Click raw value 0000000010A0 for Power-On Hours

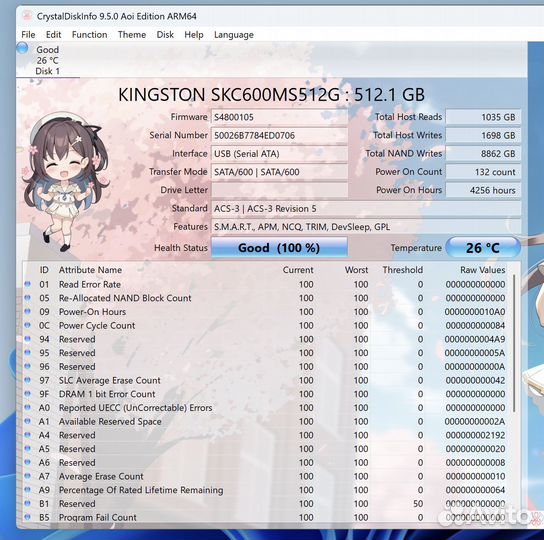click(x=475, y=312)
